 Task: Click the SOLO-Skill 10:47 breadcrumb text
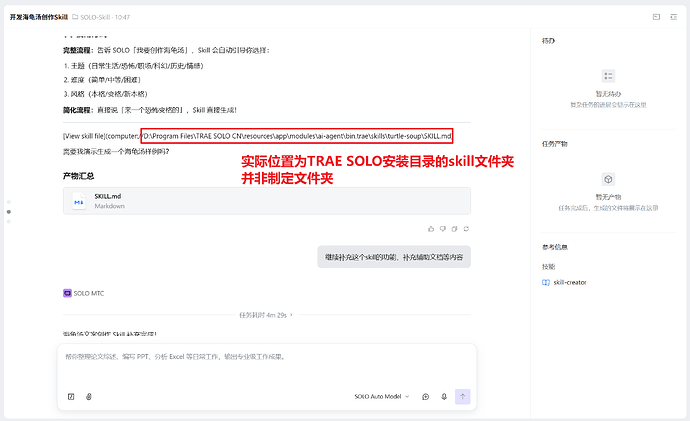pos(105,17)
